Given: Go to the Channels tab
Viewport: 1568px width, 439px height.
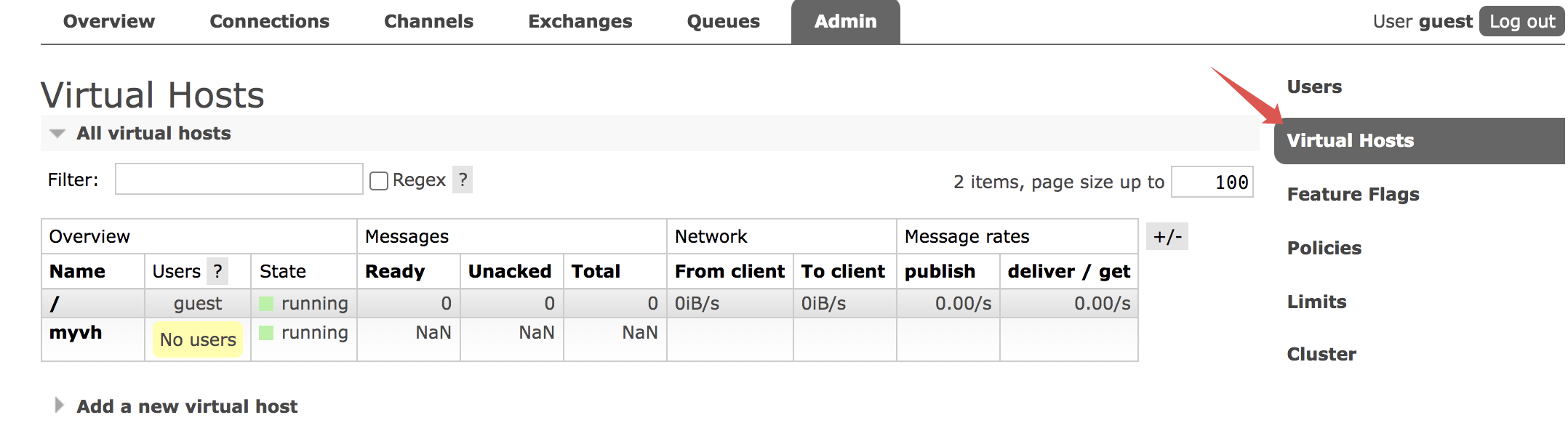Looking at the screenshot, I should point(428,22).
